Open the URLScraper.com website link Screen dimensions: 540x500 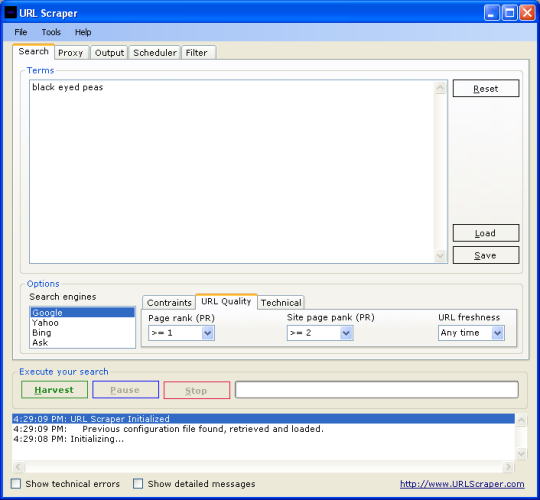pos(462,484)
